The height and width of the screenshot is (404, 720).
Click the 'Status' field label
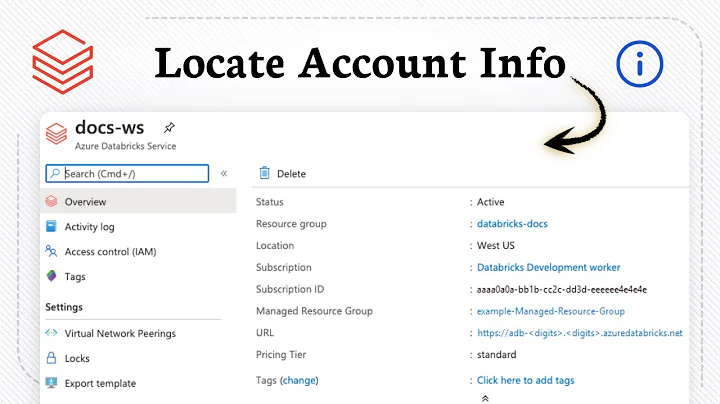(270, 202)
